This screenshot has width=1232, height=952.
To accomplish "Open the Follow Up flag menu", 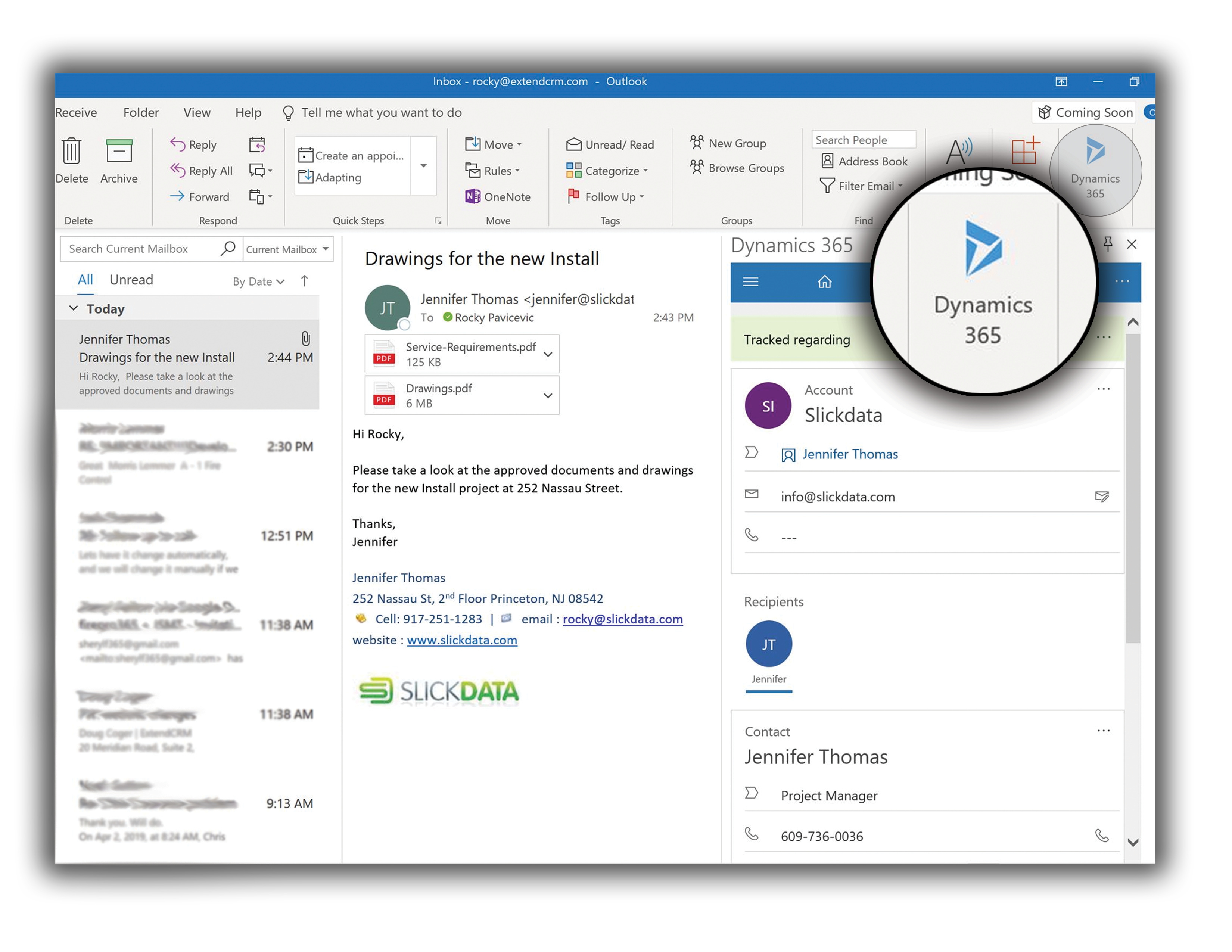I will tap(605, 197).
